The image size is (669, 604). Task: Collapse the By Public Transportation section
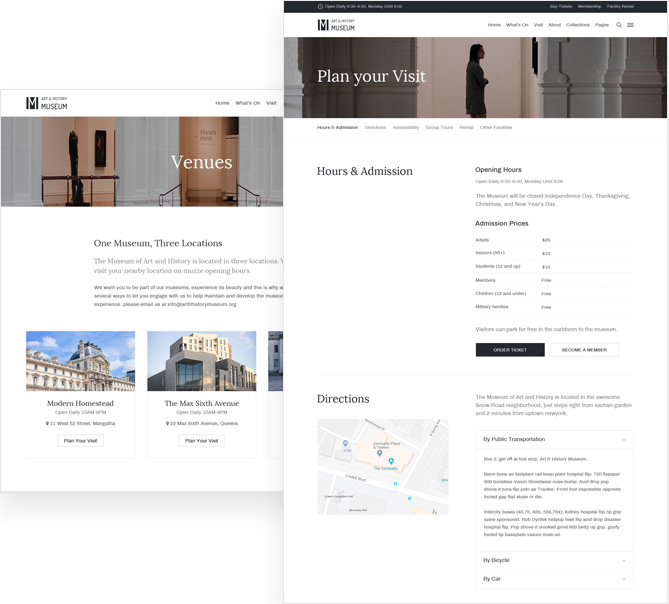click(623, 440)
